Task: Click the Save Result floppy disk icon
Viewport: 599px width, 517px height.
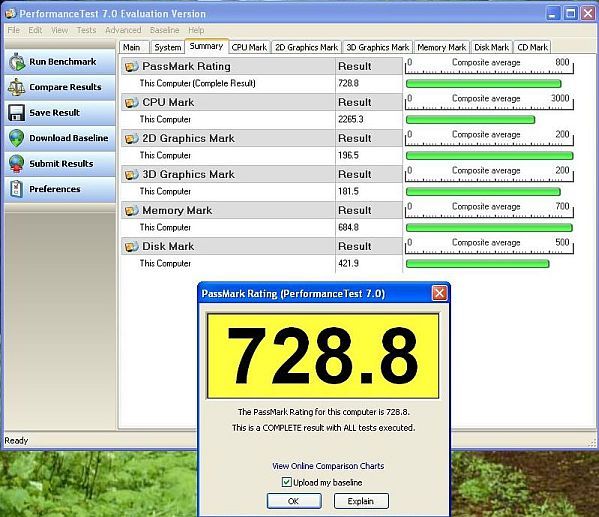Action: coord(16,113)
